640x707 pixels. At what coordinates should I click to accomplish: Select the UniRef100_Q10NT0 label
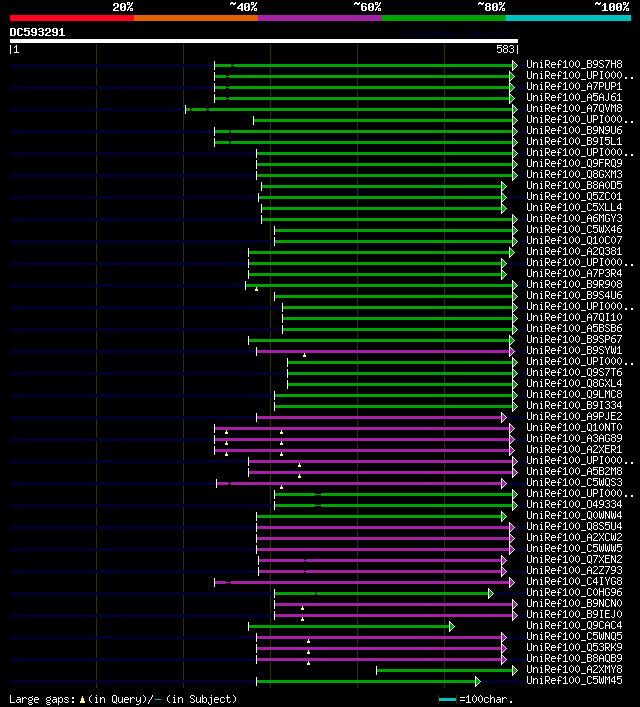[574, 427]
